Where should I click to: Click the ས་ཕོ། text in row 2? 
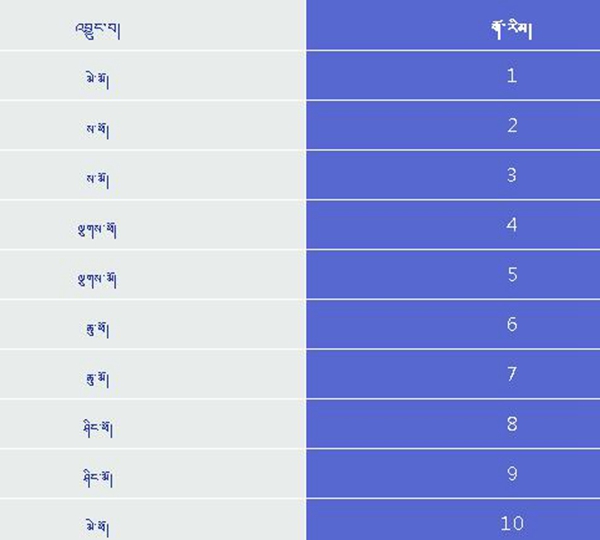click(98, 130)
